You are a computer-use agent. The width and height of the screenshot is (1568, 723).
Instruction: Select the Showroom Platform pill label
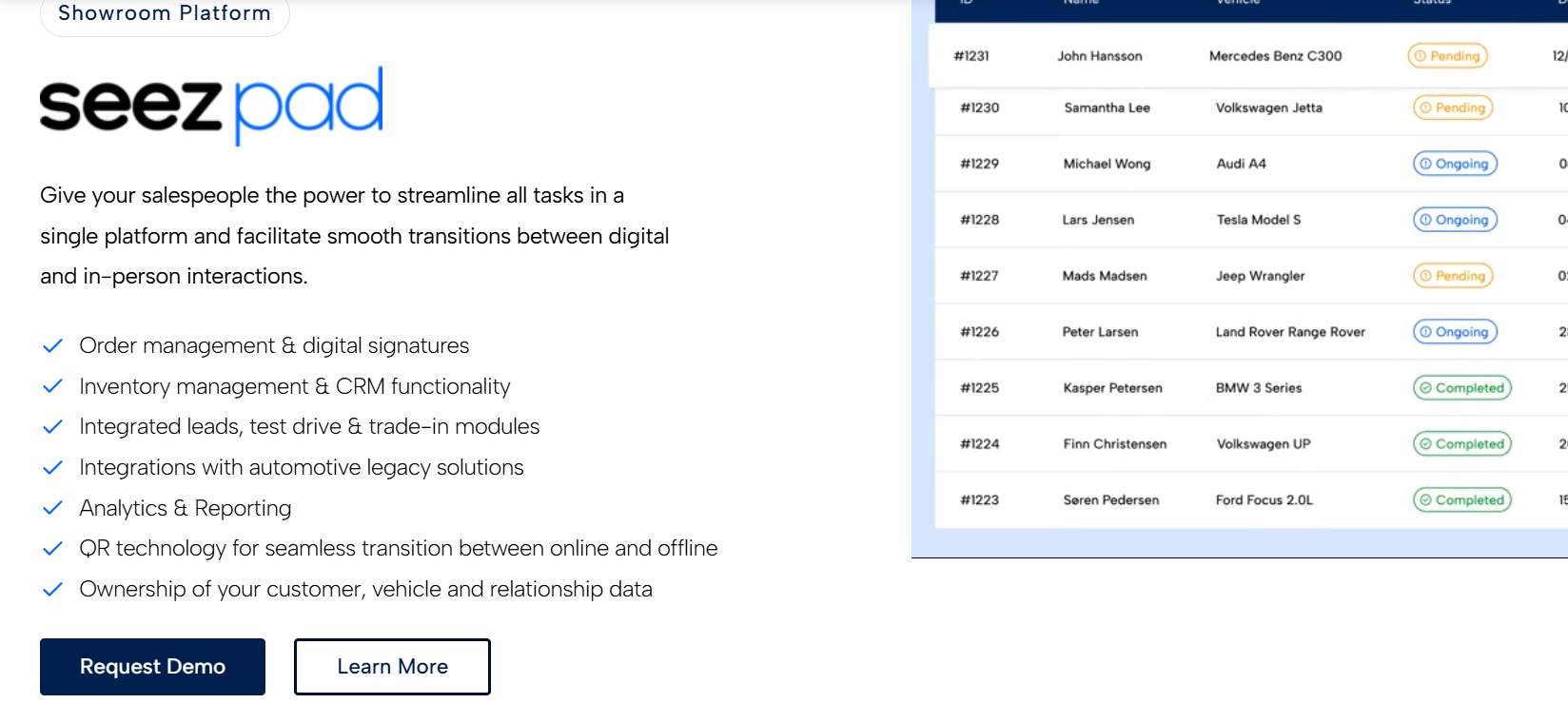[165, 13]
